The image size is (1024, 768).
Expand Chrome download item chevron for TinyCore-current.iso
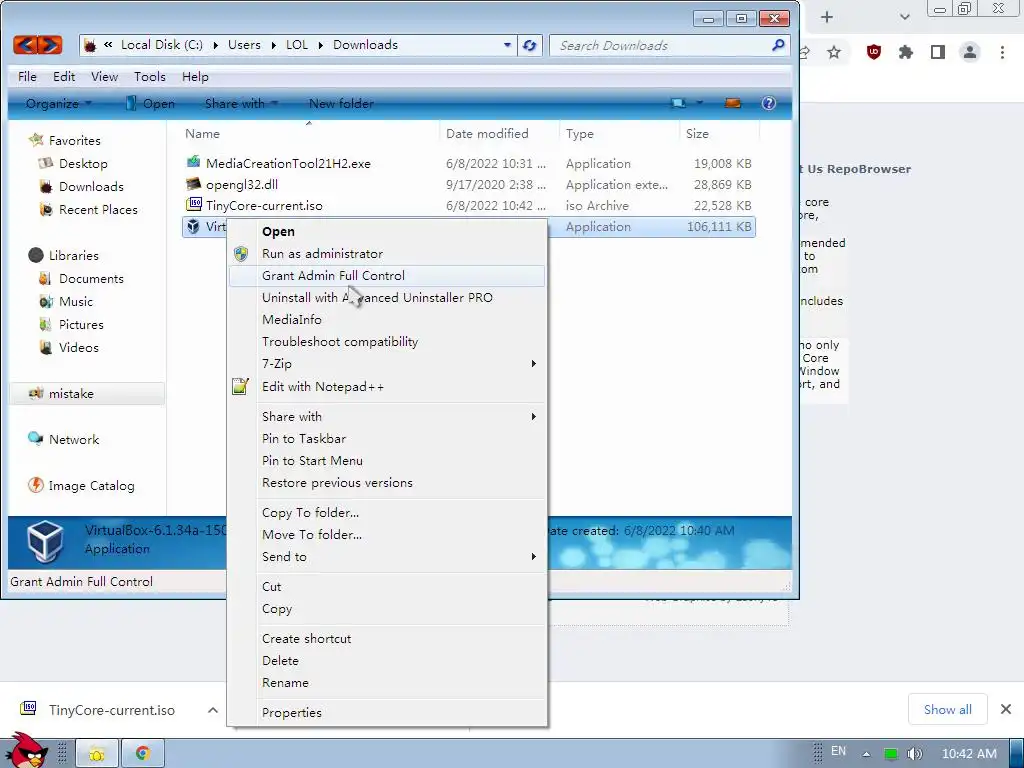pyautogui.click(x=213, y=710)
